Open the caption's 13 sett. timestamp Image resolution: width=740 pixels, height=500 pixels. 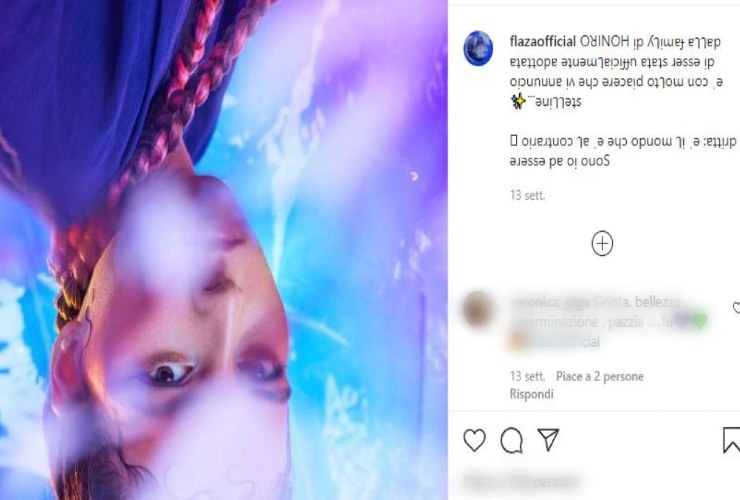527,195
